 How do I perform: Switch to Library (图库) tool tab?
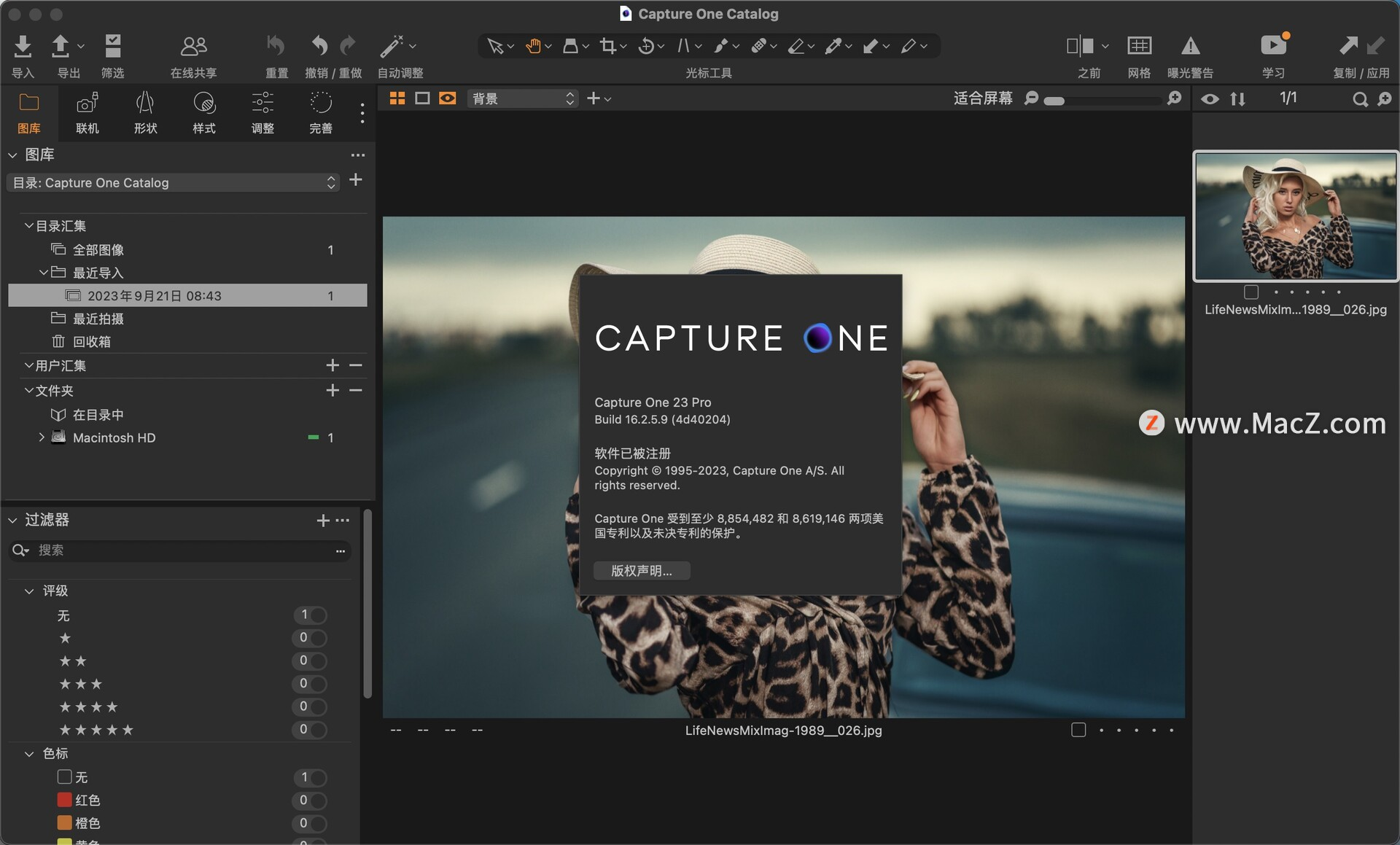pyautogui.click(x=29, y=113)
